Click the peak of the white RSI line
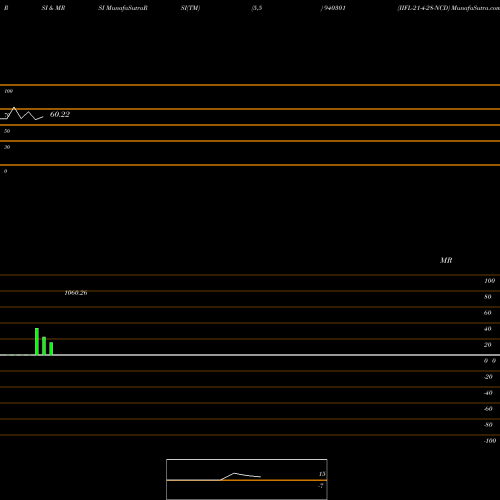The image size is (500, 500). click(14, 107)
